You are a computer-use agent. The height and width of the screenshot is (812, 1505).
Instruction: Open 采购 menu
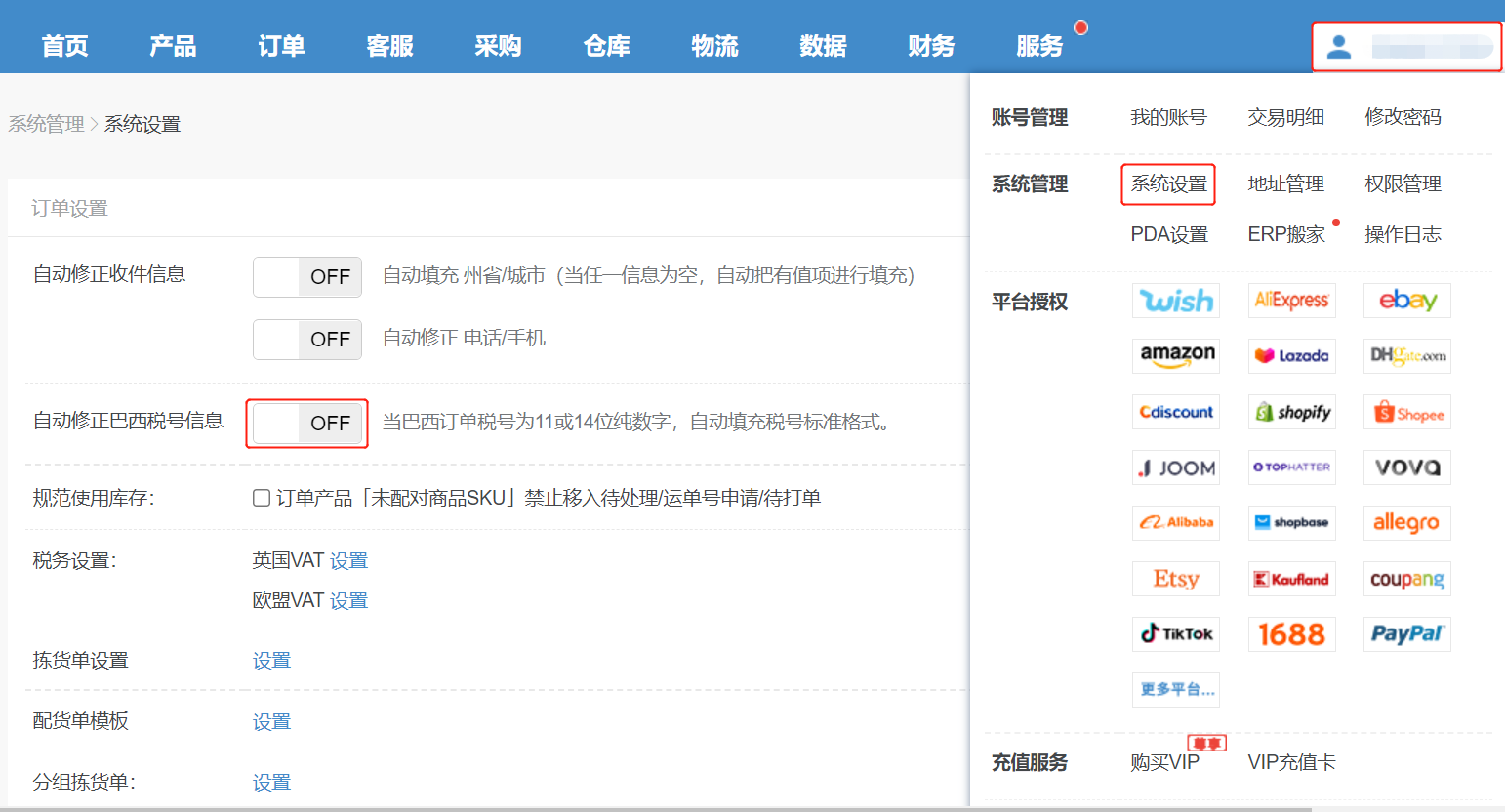499,46
